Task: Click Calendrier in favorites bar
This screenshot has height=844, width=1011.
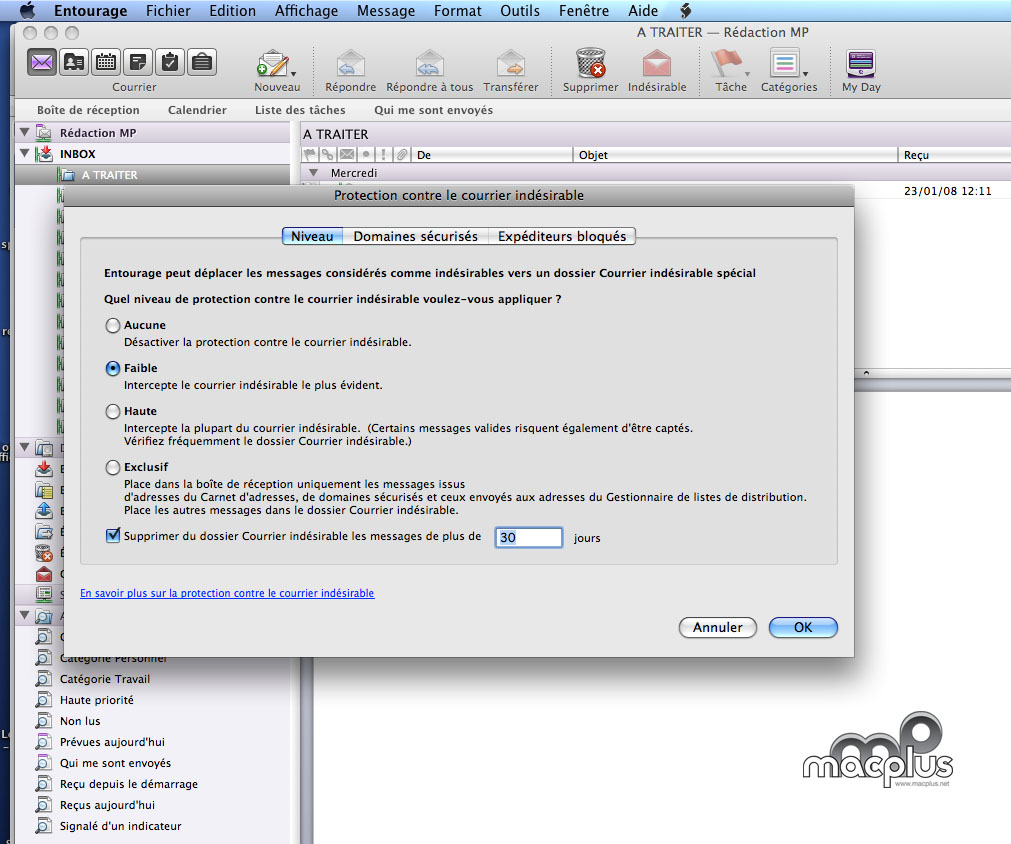Action: pyautogui.click(x=197, y=110)
